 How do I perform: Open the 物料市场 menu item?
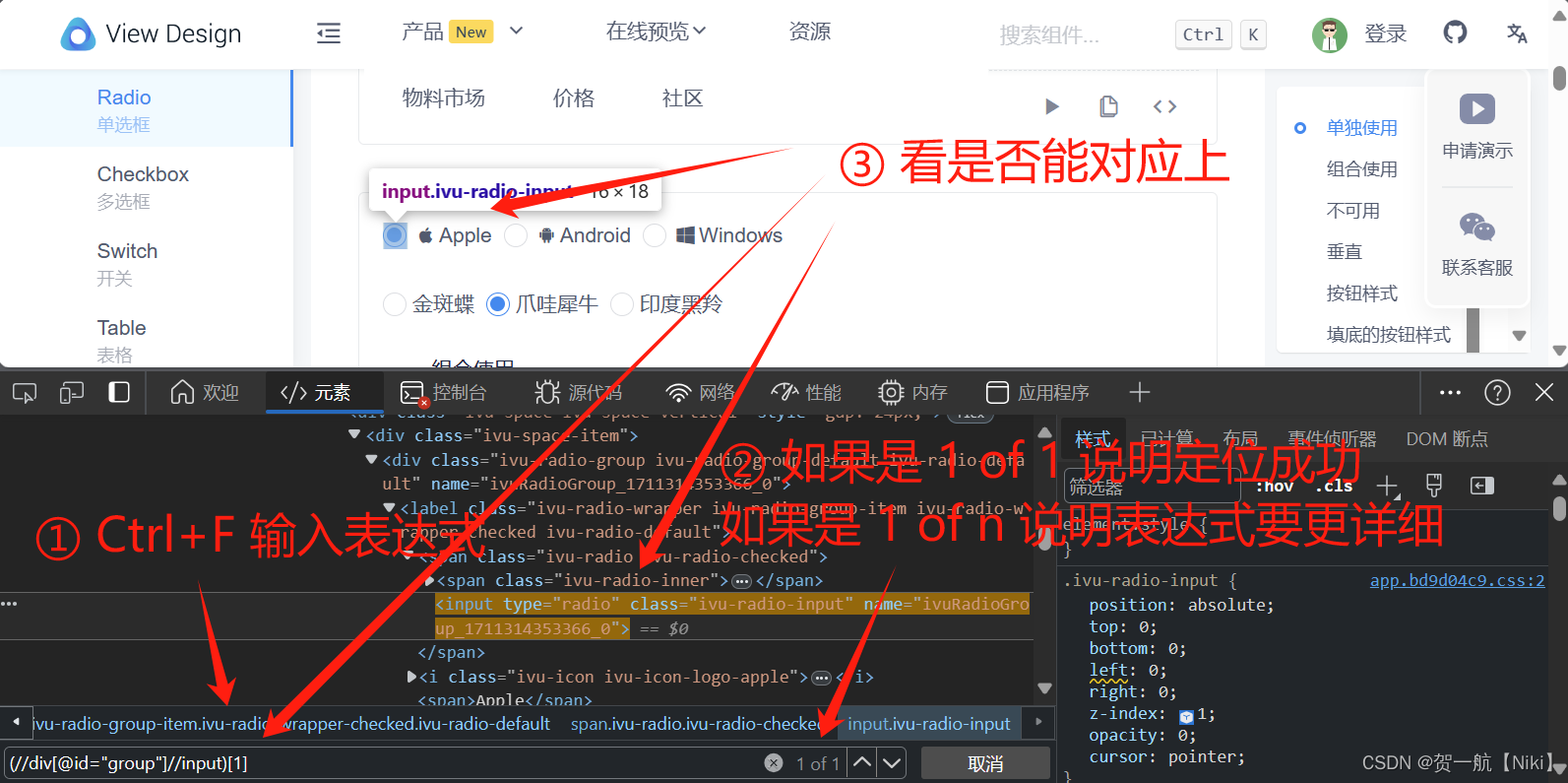pos(444,98)
